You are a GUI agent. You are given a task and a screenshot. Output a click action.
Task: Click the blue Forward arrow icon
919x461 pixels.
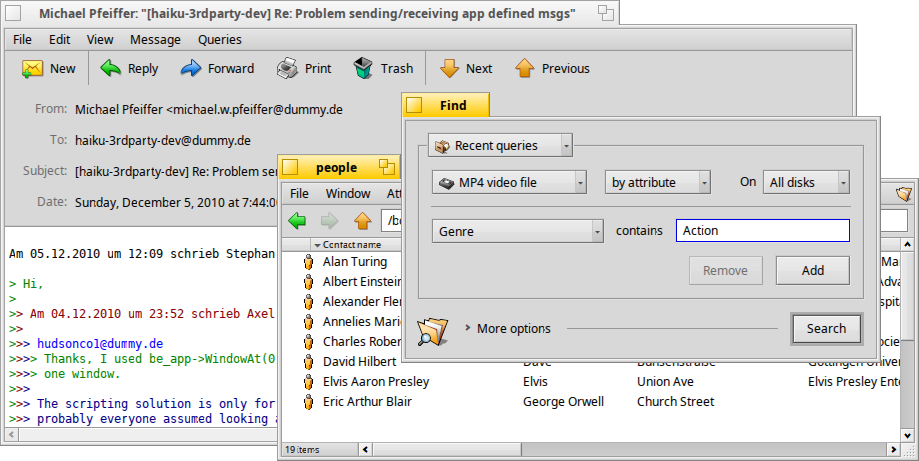[x=190, y=69]
